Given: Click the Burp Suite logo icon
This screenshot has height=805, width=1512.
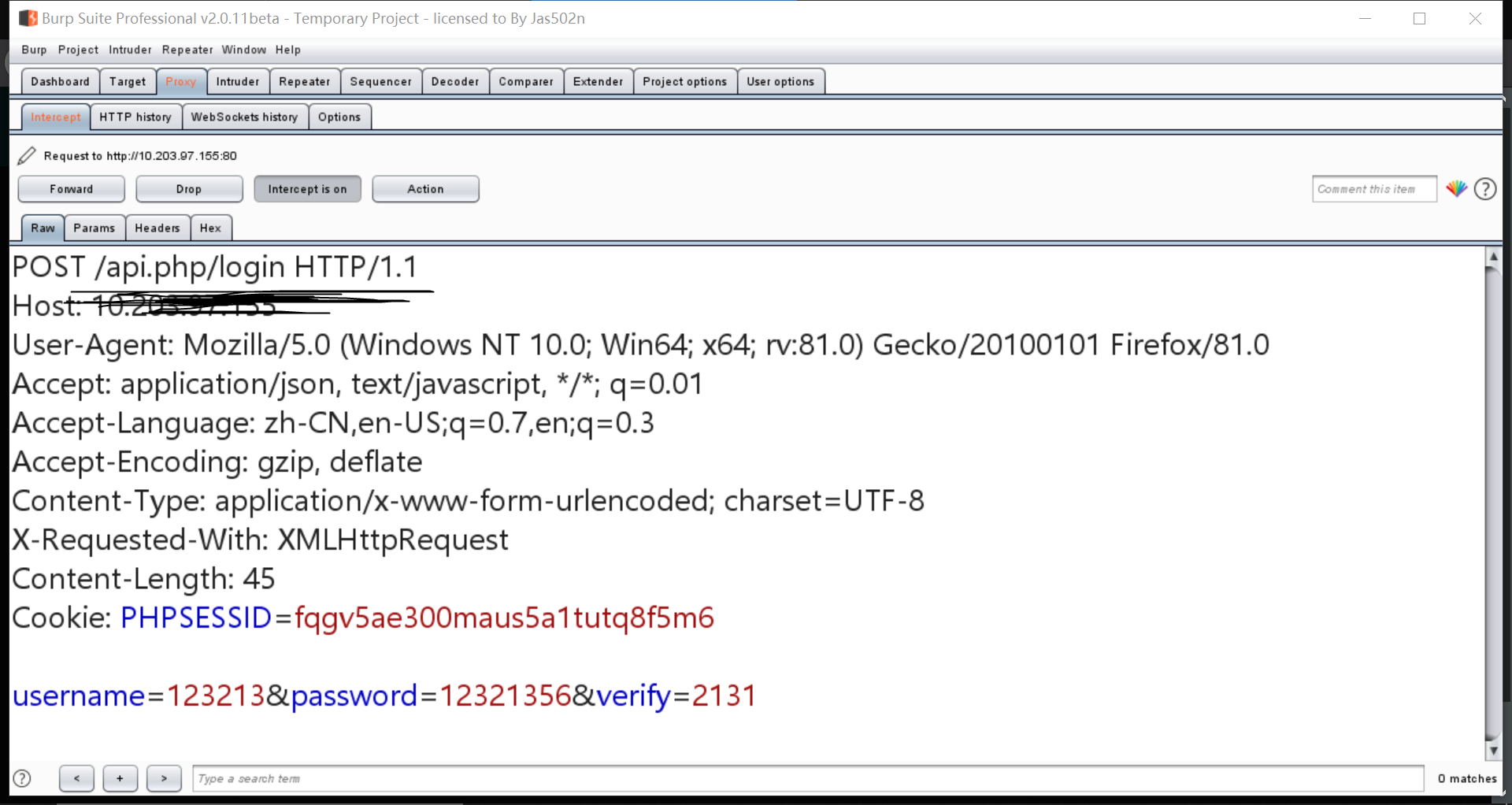Looking at the screenshot, I should (x=28, y=18).
